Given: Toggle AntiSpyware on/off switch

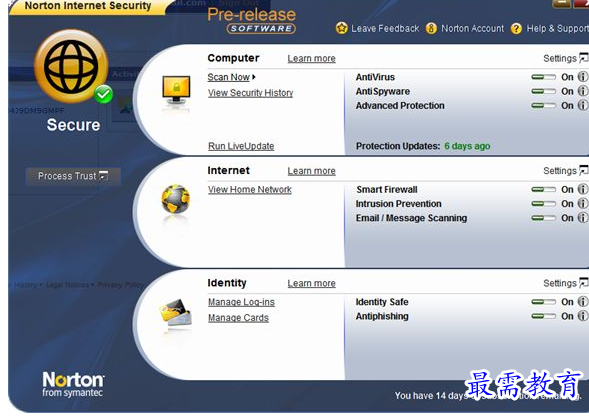Looking at the screenshot, I should [544, 91].
